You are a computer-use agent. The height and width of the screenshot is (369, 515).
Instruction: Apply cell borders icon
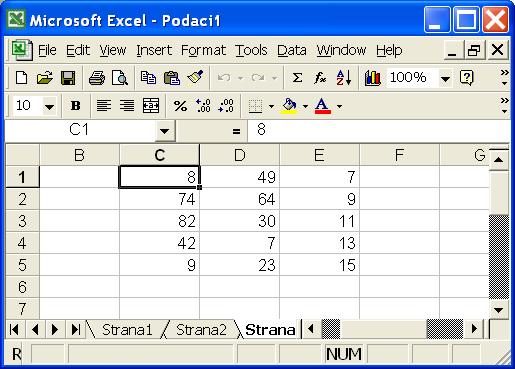tap(255, 106)
